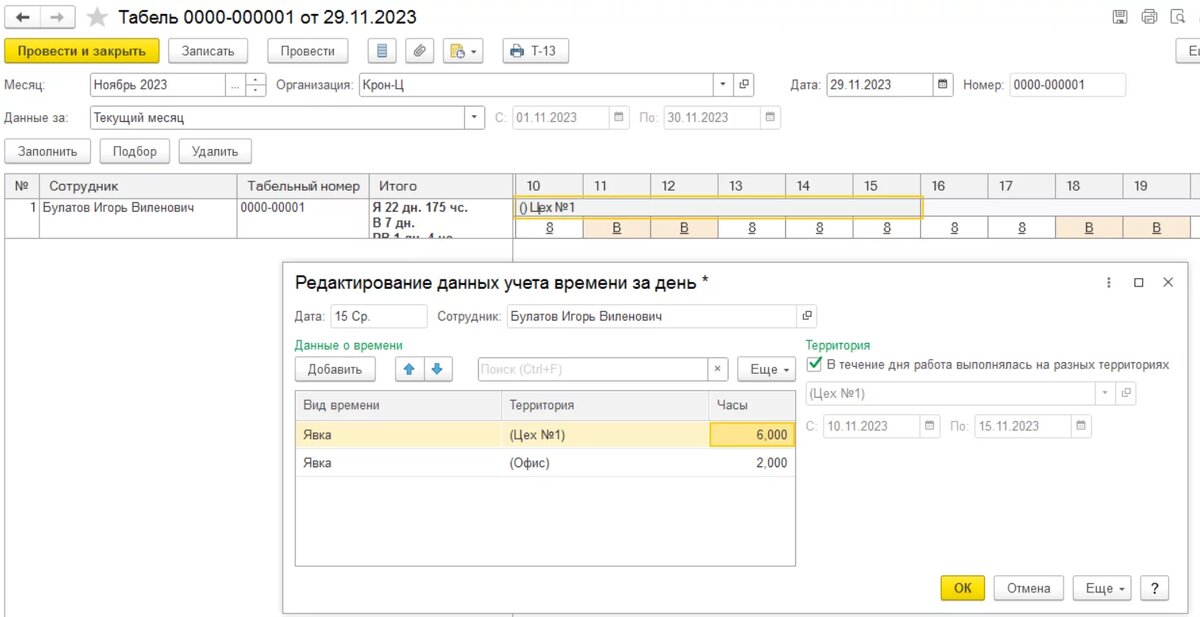
Task: Click the printer icon in title bar
Action: coord(1149,16)
